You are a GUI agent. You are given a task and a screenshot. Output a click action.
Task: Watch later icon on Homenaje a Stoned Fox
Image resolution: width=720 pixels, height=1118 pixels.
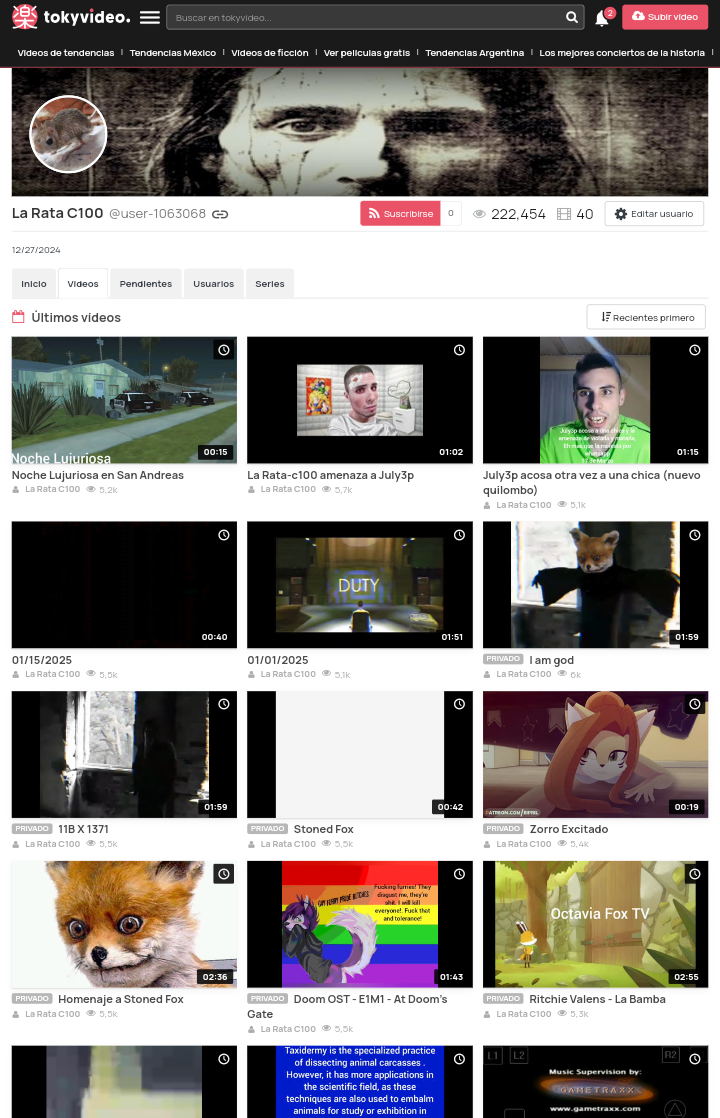(224, 874)
